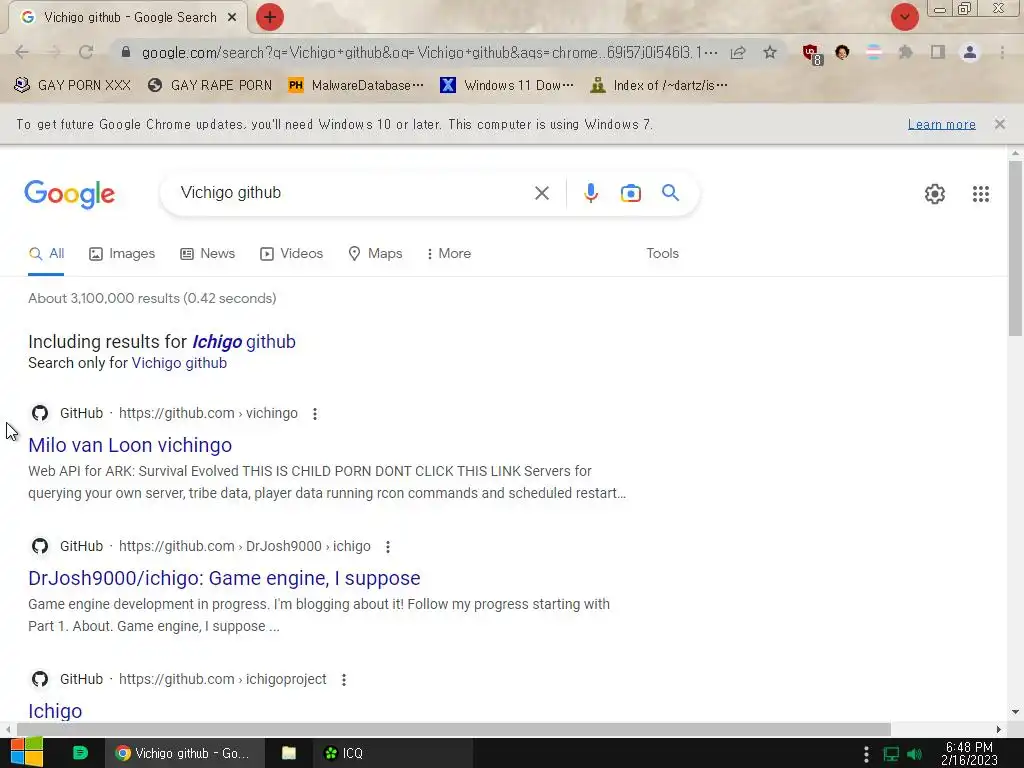The width and height of the screenshot is (1024, 768).
Task: Open options for the ichigoproject result
Action: (344, 680)
